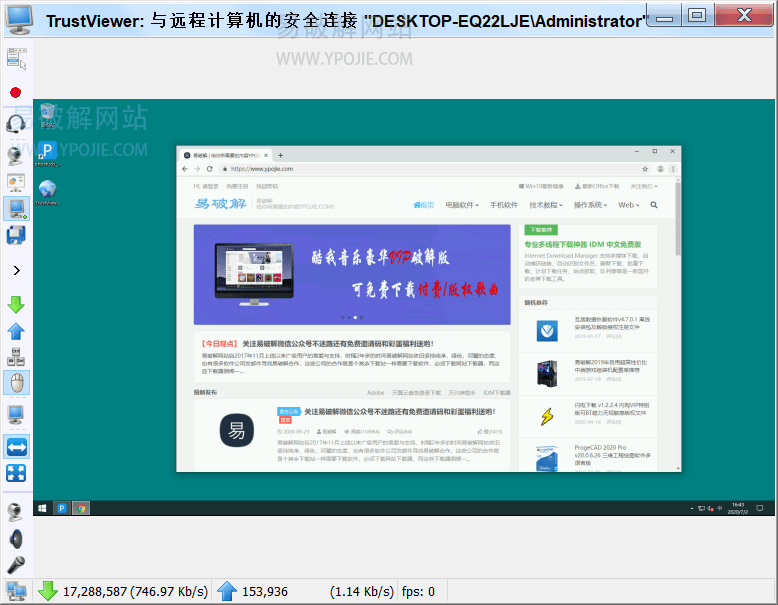The image size is (778, 605).
Task: Open the 首页 nav item
Action: [x=424, y=205]
